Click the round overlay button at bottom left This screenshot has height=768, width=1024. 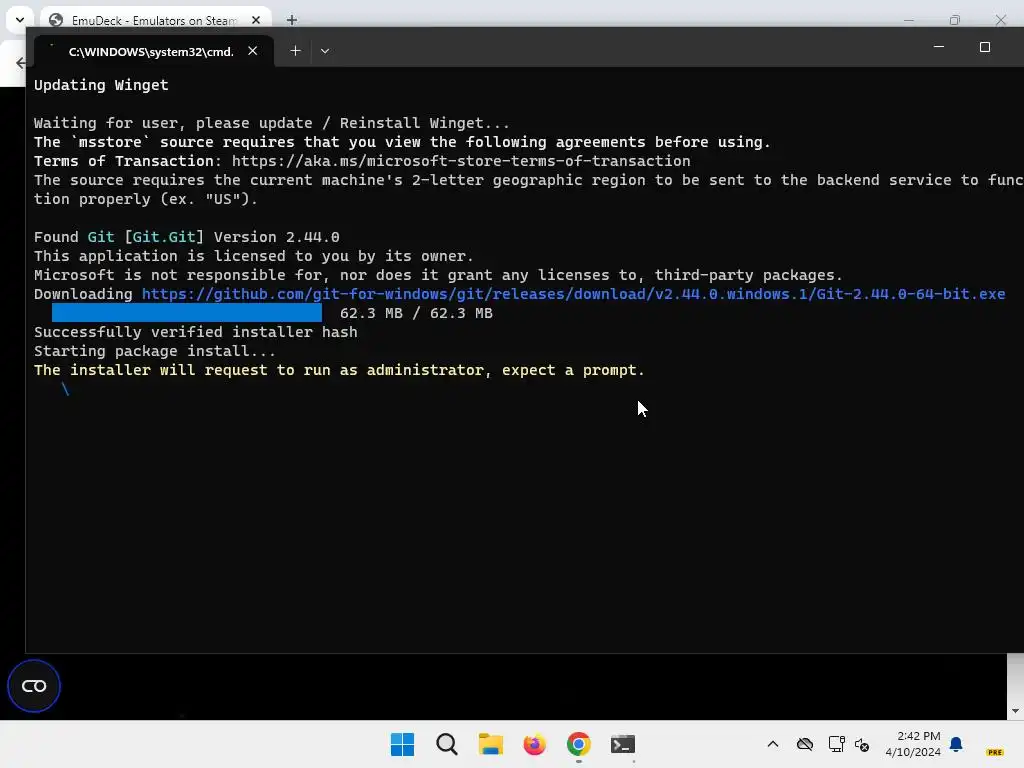click(x=34, y=686)
